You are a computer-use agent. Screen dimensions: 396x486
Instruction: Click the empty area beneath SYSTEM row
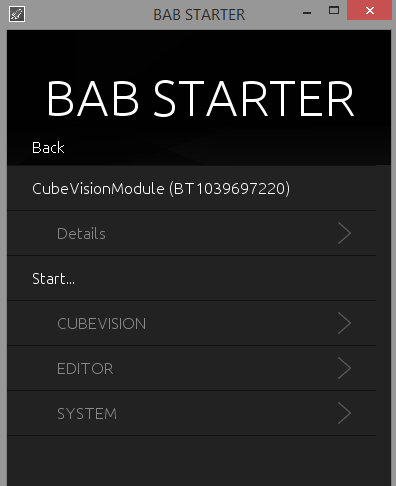pyautogui.click(x=199, y=461)
